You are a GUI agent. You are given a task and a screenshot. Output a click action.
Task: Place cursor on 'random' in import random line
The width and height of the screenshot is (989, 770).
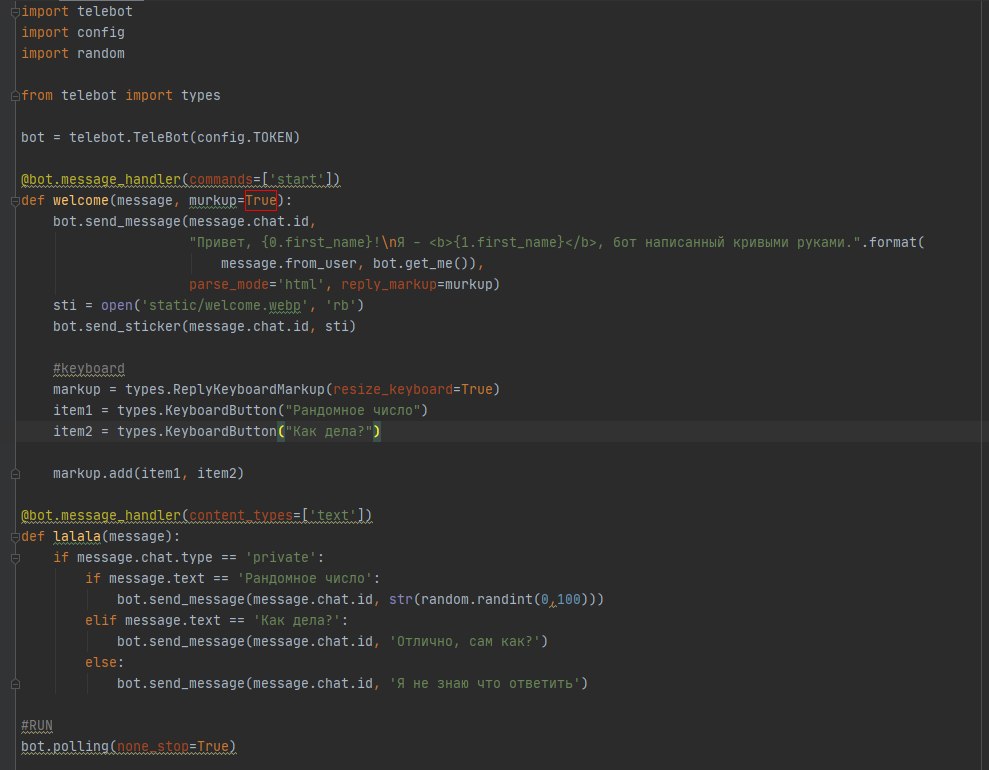101,54
